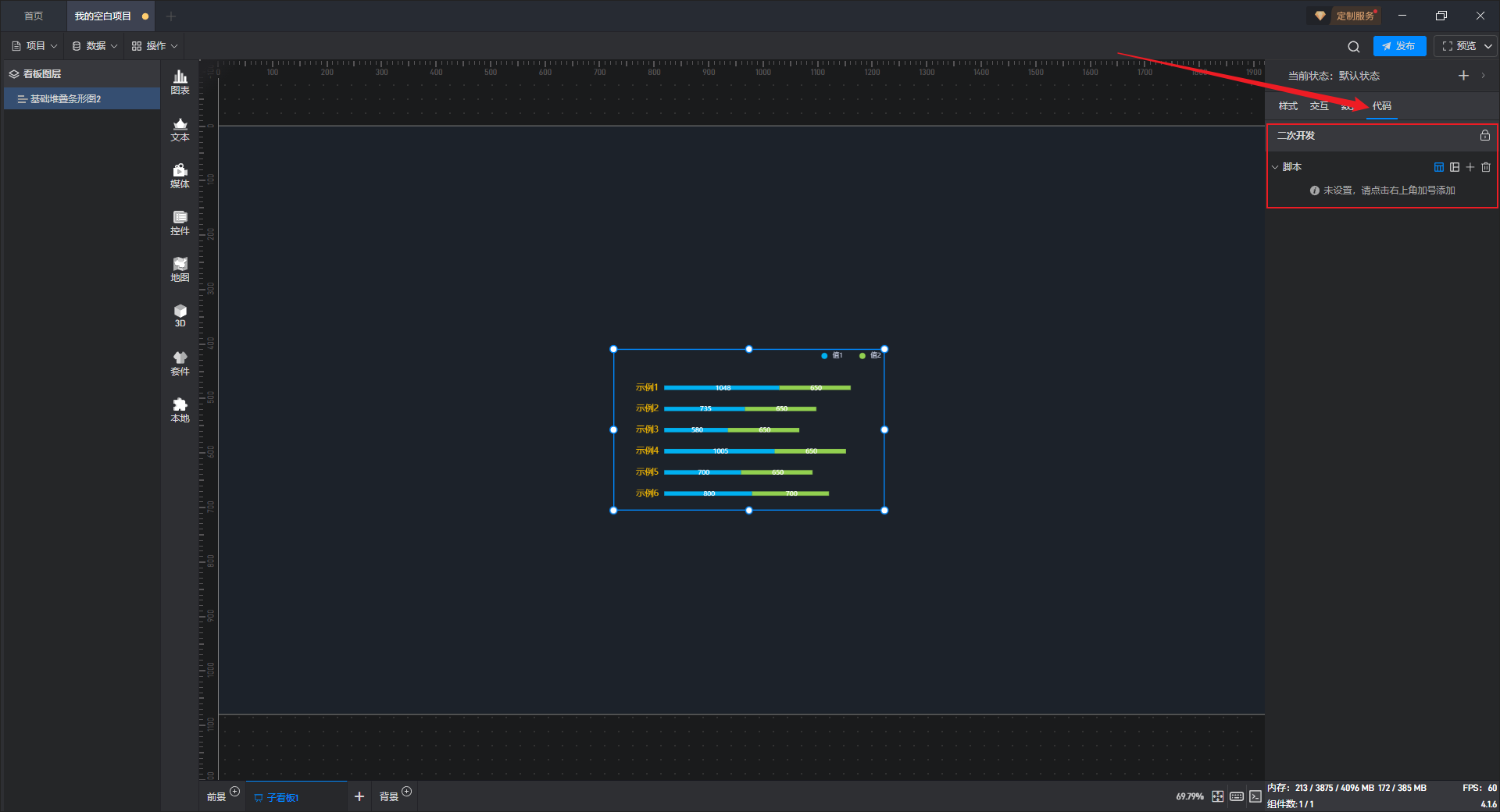Image resolution: width=1500 pixels, height=812 pixels.
Task: Open the 图表 chart components panel
Action: point(180,82)
